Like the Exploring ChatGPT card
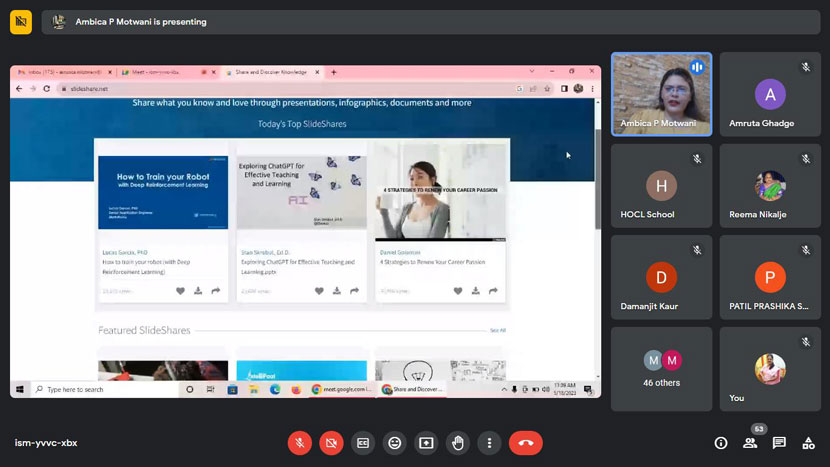830x467 pixels. tap(319, 291)
